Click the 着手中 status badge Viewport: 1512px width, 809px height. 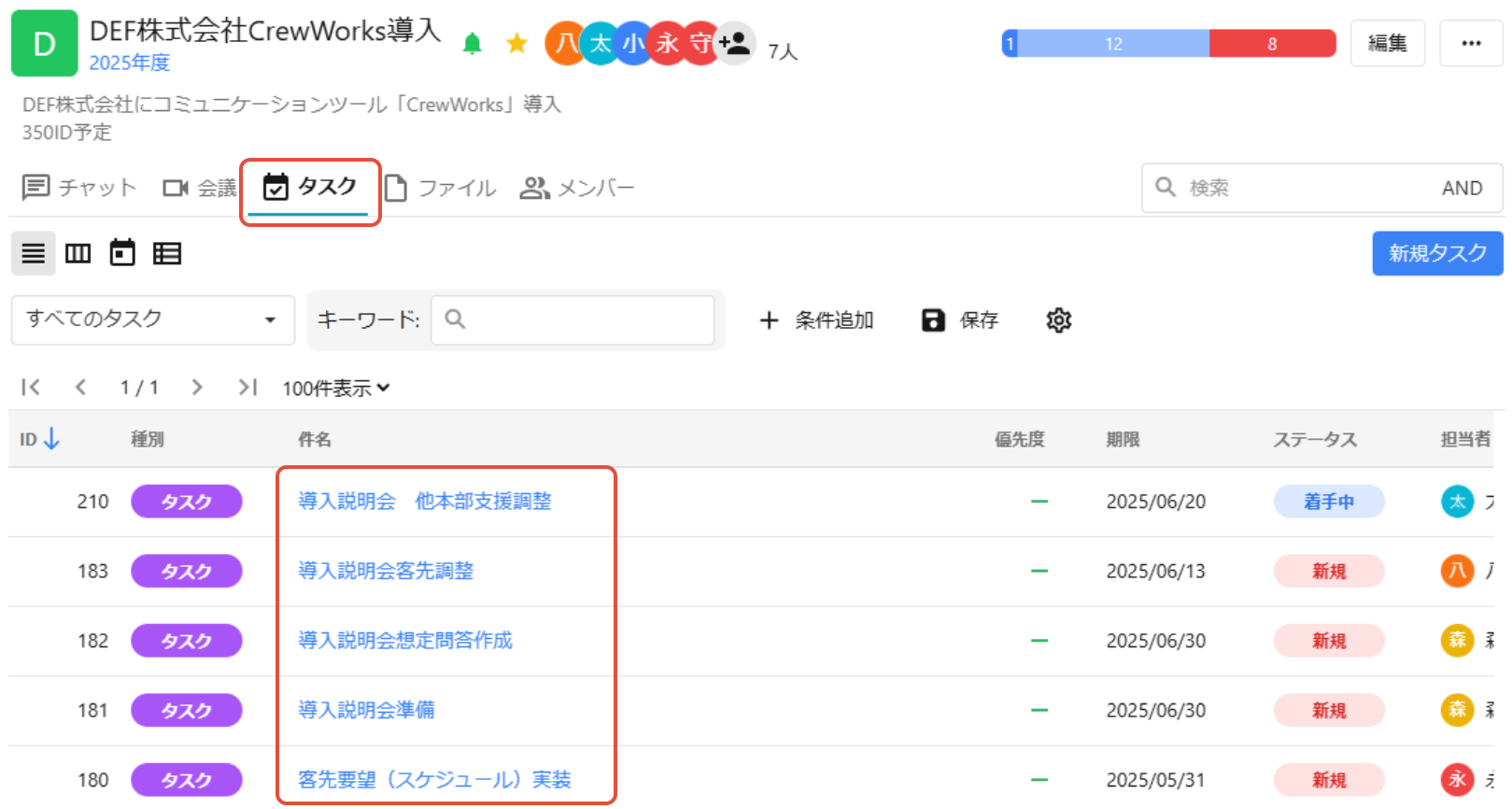coord(1329,502)
